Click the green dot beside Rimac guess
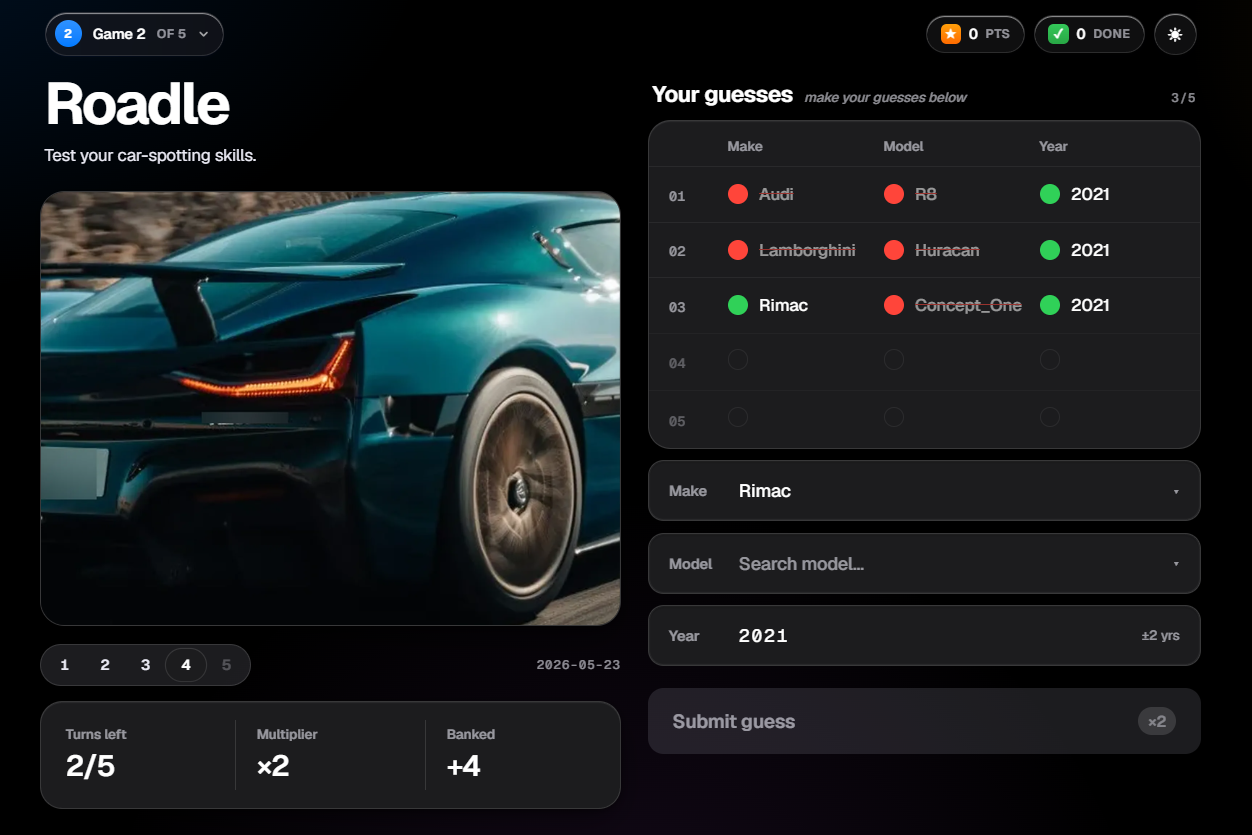This screenshot has width=1252, height=835. click(x=738, y=305)
